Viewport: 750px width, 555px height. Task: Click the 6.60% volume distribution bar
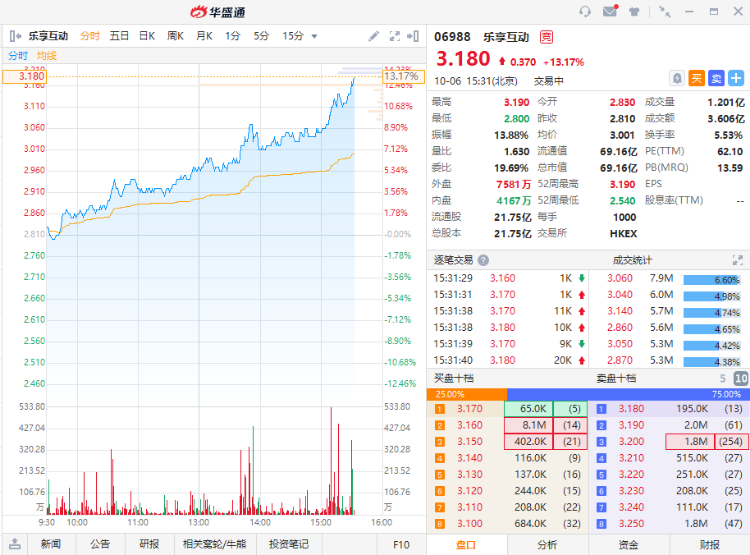tap(712, 280)
